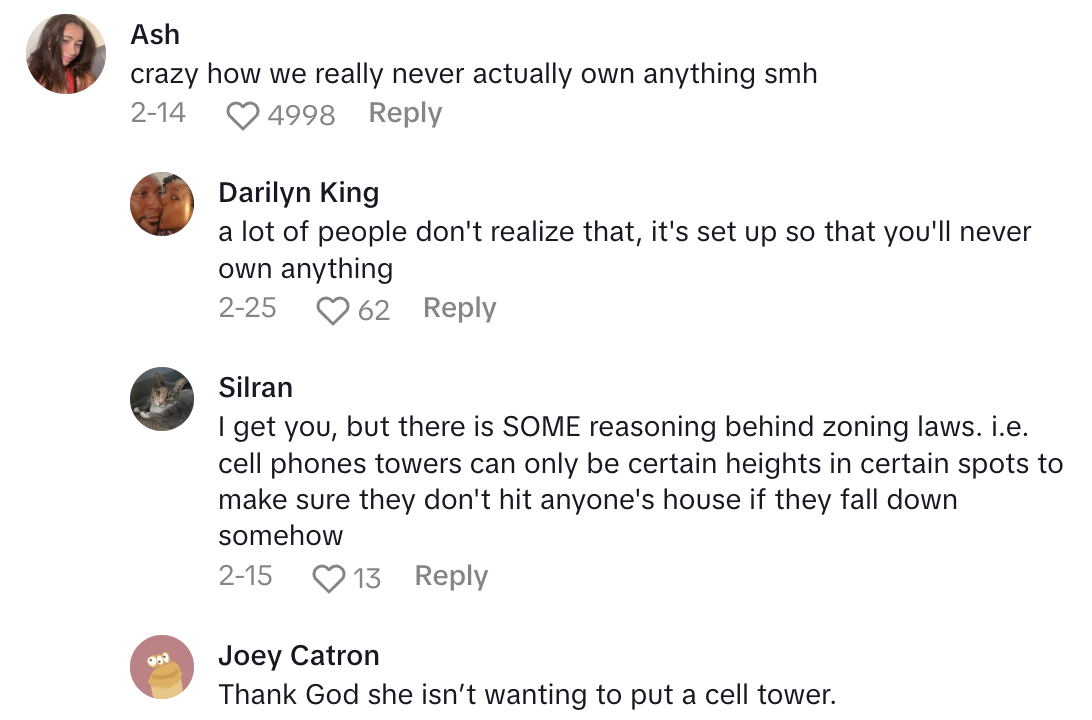Open Darilyn King's avatar
Viewport: 1092px width, 720px height.
[x=162, y=205]
